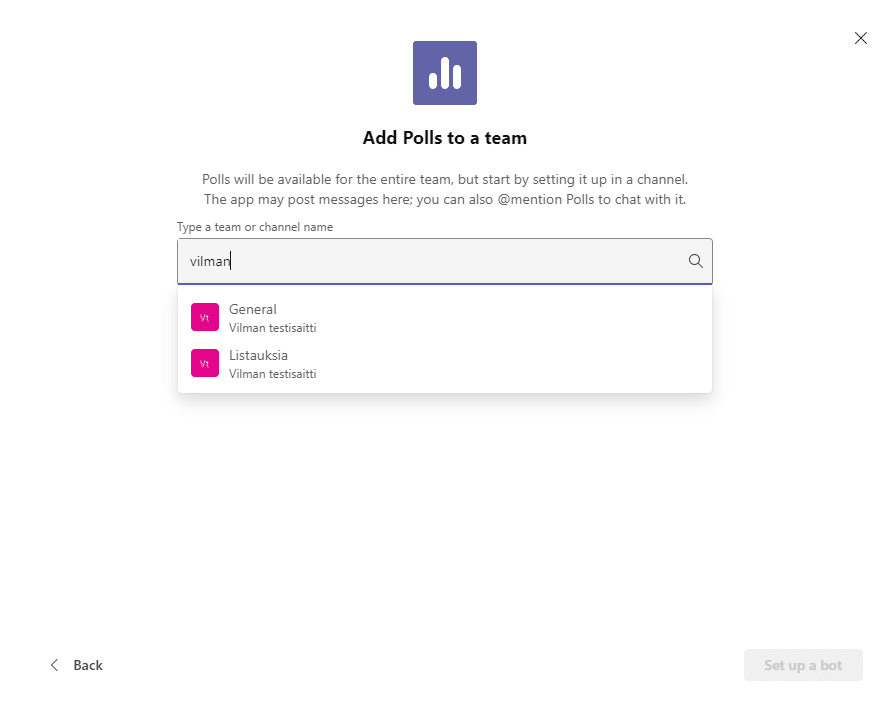The height and width of the screenshot is (705, 887).
Task: Click the Back button
Action: pos(88,665)
